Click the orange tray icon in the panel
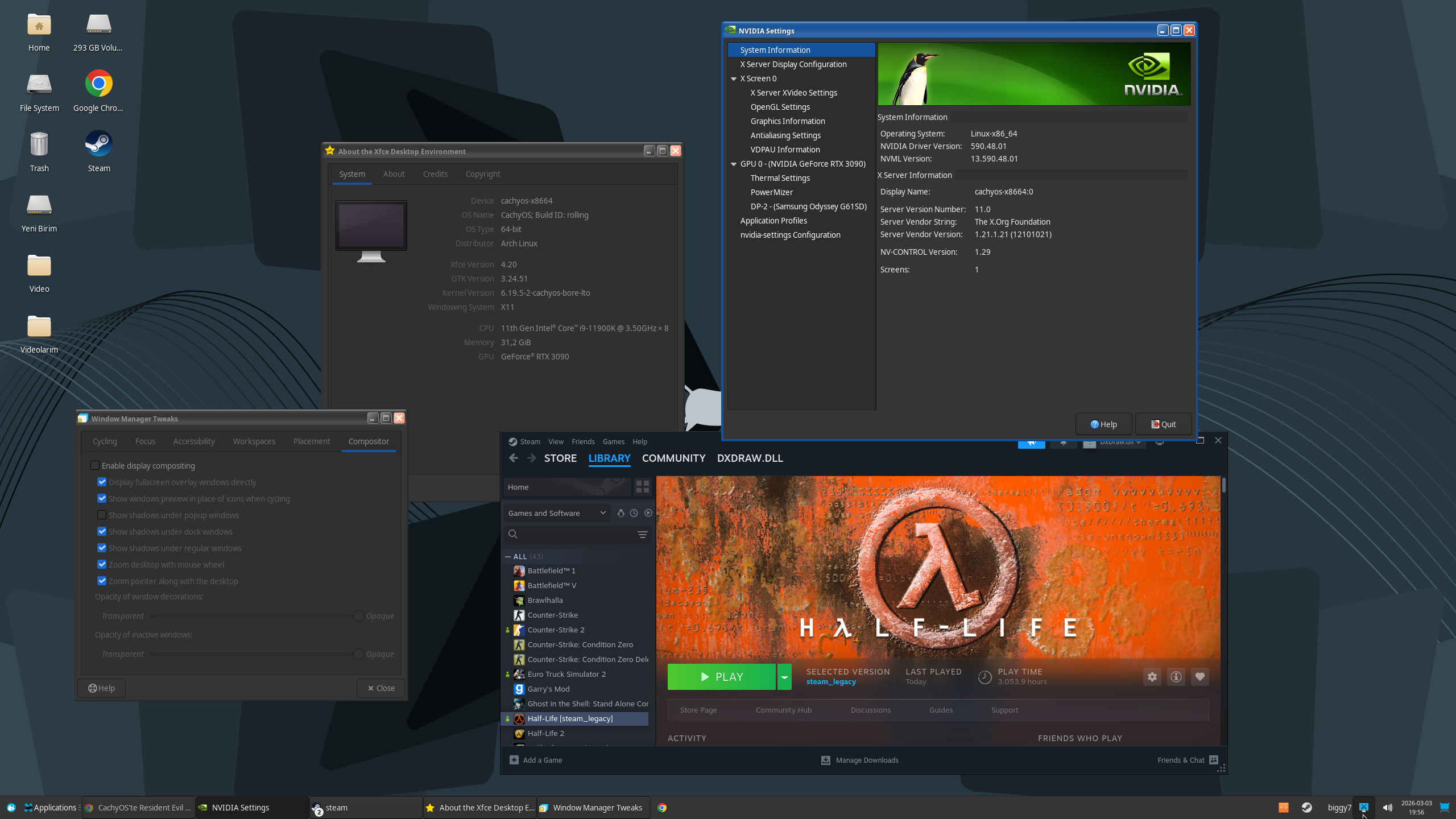Screen dimensions: 1456x819 pos(1284,808)
